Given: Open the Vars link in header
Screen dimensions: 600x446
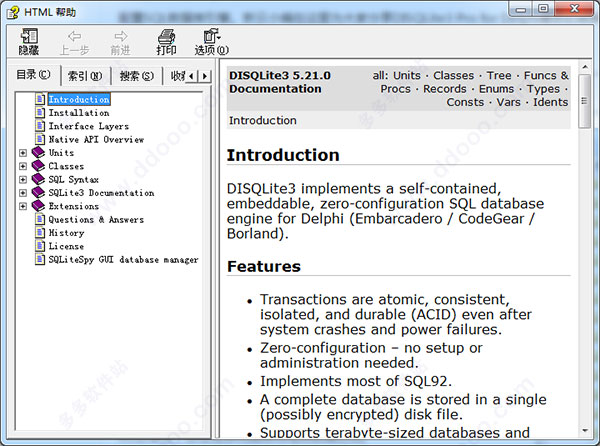Looking at the screenshot, I should [509, 103].
